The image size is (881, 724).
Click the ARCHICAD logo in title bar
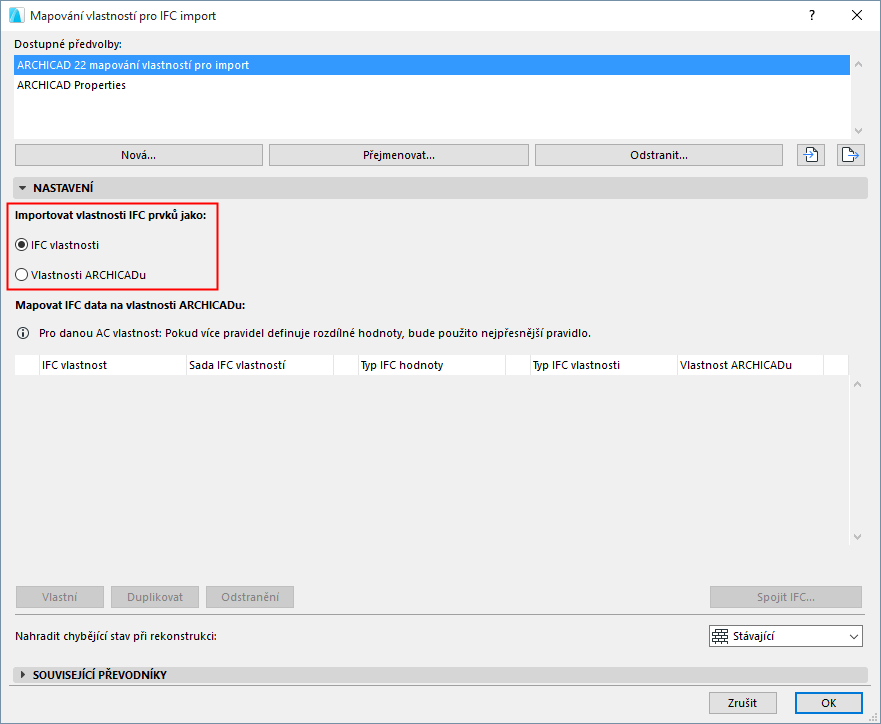17,15
